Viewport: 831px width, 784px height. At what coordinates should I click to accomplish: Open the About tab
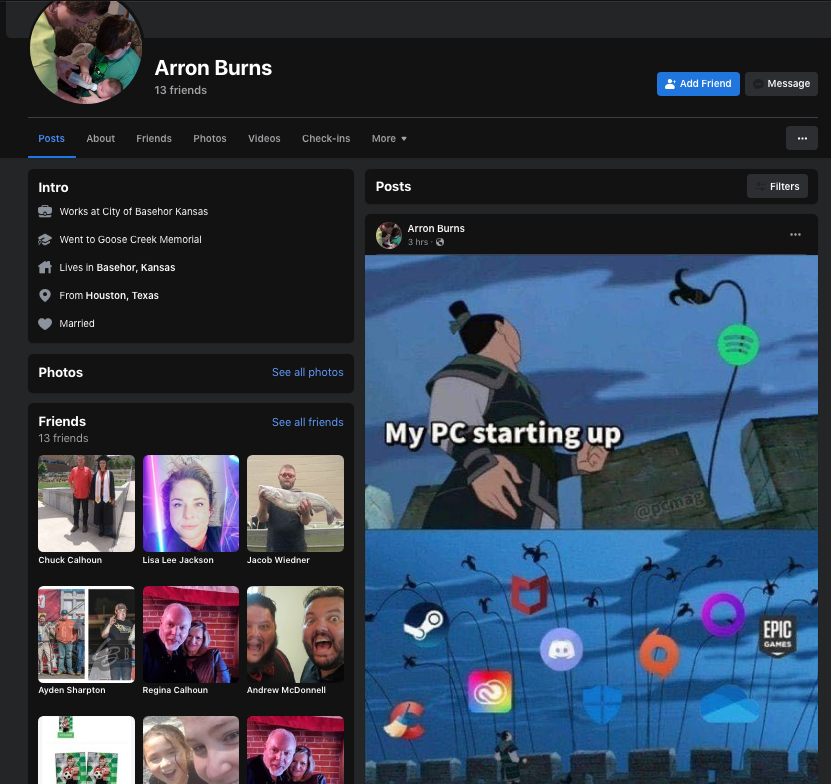tap(101, 139)
